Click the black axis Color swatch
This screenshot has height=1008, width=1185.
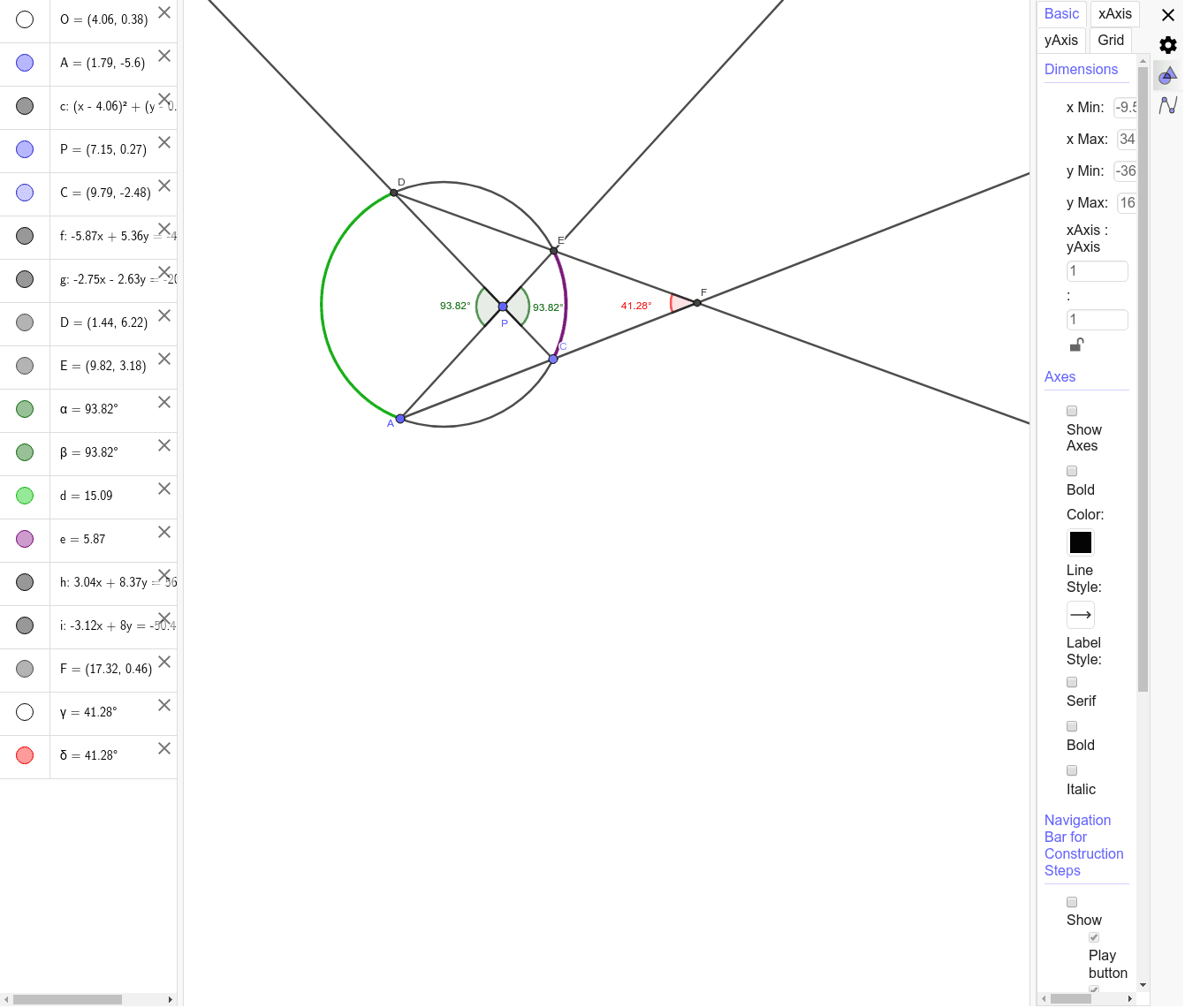point(1080,542)
